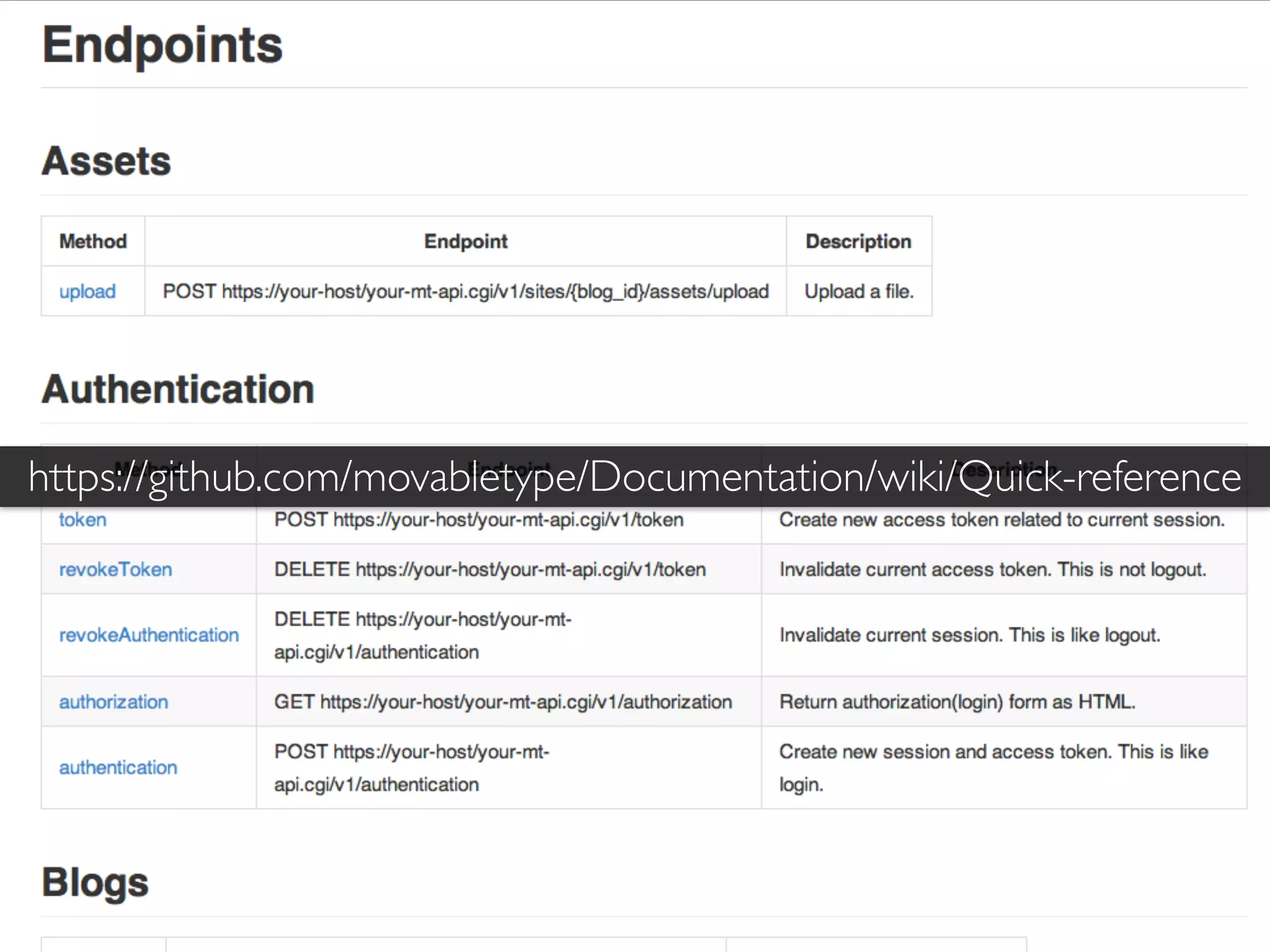Screen dimensions: 1270x952
Task: Select the 'Upload a file.' description
Action: point(859,291)
